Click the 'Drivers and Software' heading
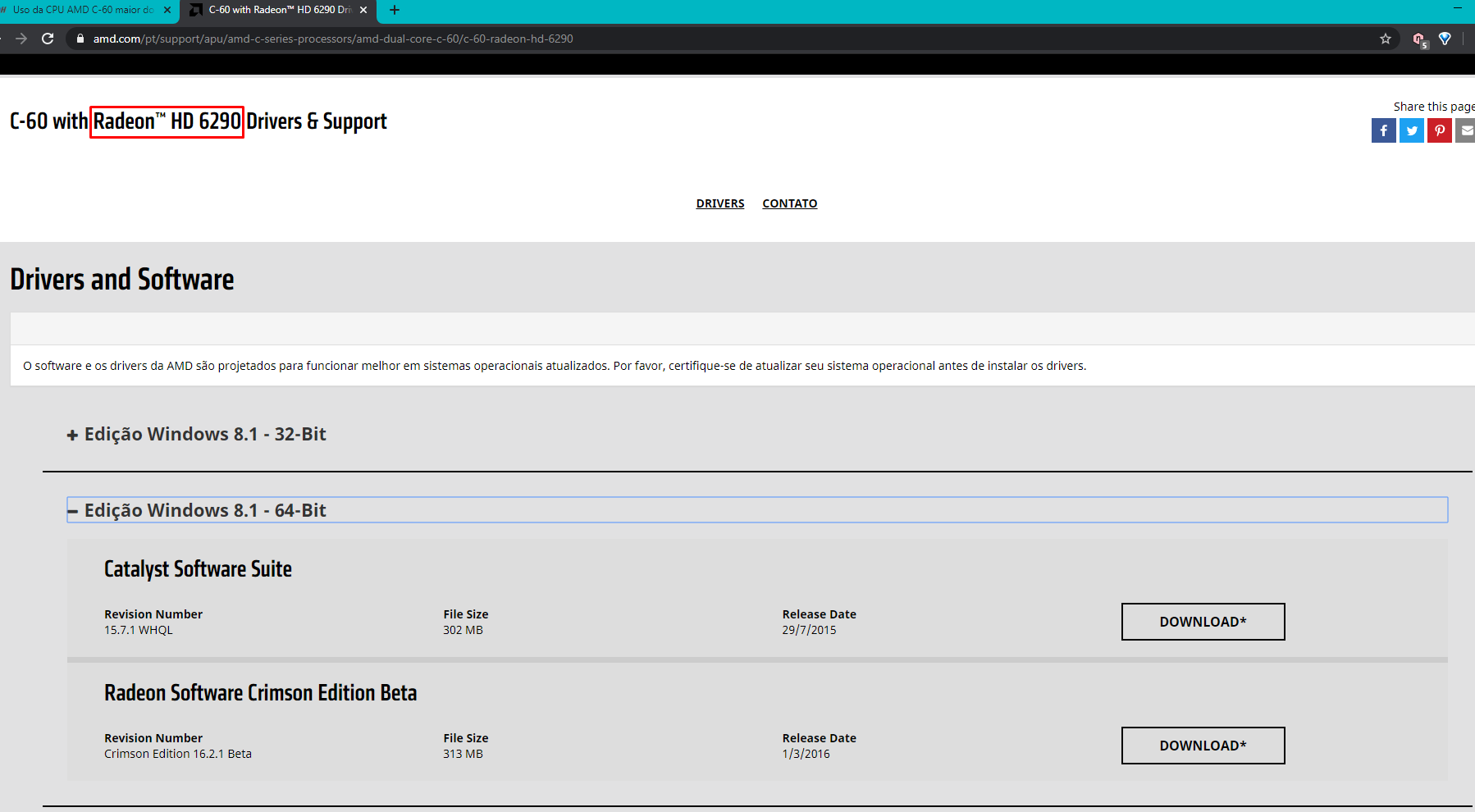The image size is (1475, 812). 122,280
